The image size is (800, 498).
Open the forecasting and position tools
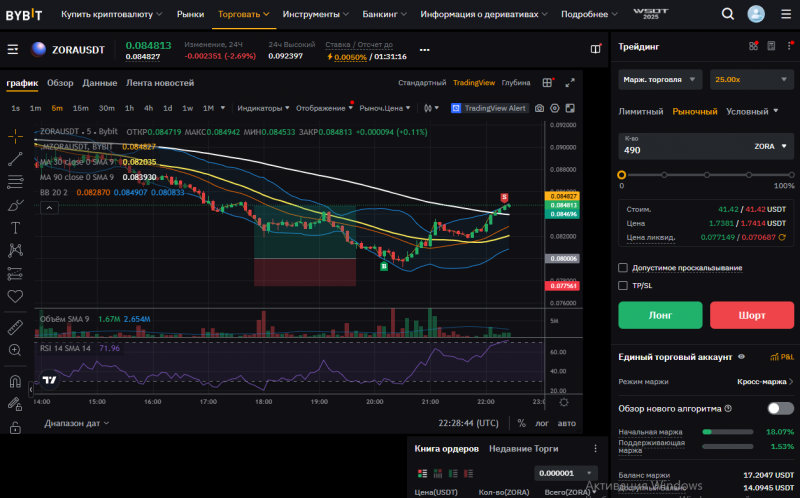[15, 273]
